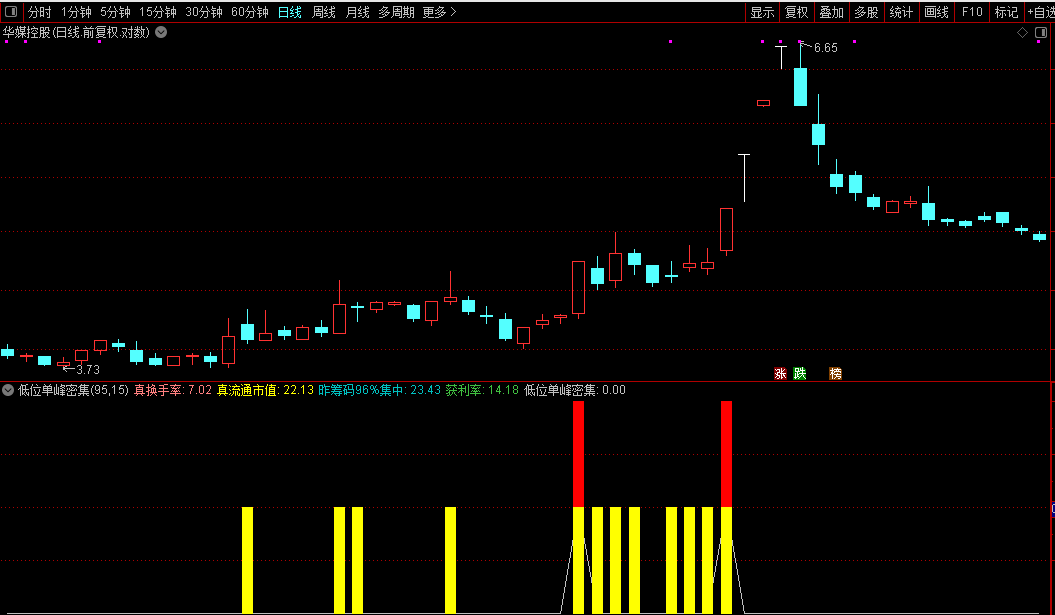The height and width of the screenshot is (615, 1055).
Task: Open the 显示 menu
Action: (x=763, y=12)
